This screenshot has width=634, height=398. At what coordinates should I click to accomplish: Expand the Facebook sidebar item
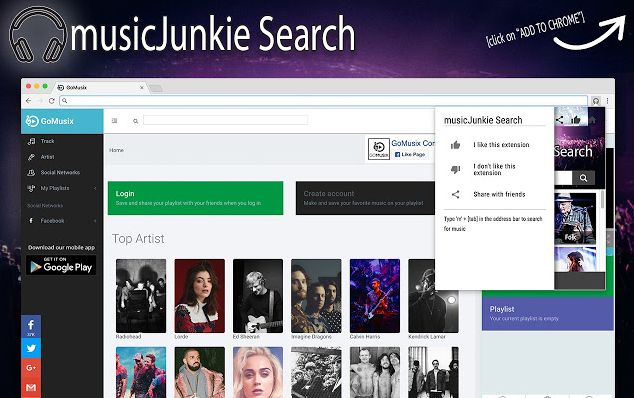tap(62, 221)
